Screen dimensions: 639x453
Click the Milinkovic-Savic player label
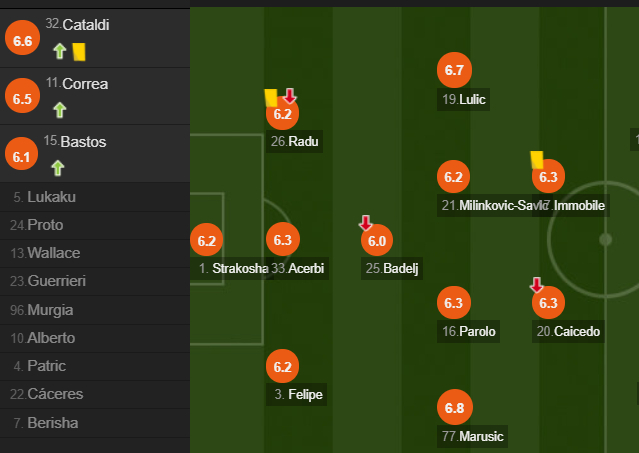[495, 206]
